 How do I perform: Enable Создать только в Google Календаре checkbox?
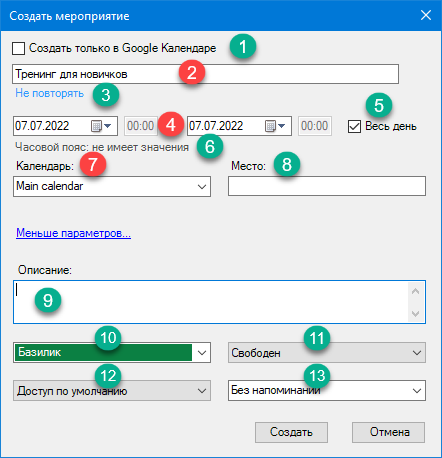pyautogui.click(x=18, y=48)
